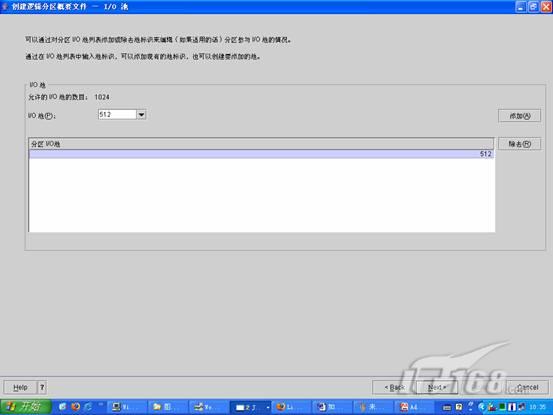553x415 pixels.
Task: Select the 512 row in partition I/O pool list
Action: (262, 154)
